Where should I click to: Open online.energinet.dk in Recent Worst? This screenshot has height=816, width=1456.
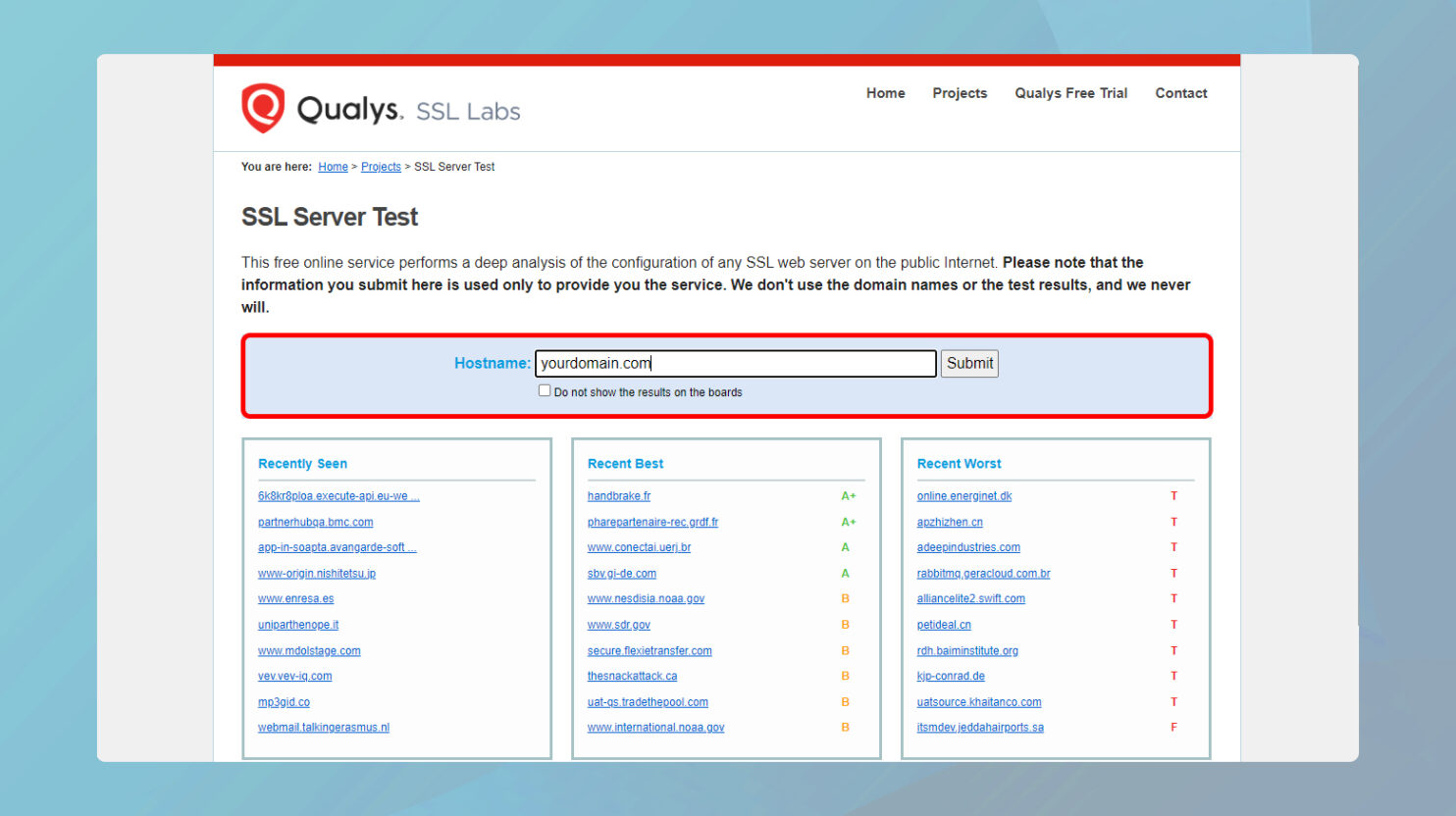(963, 496)
